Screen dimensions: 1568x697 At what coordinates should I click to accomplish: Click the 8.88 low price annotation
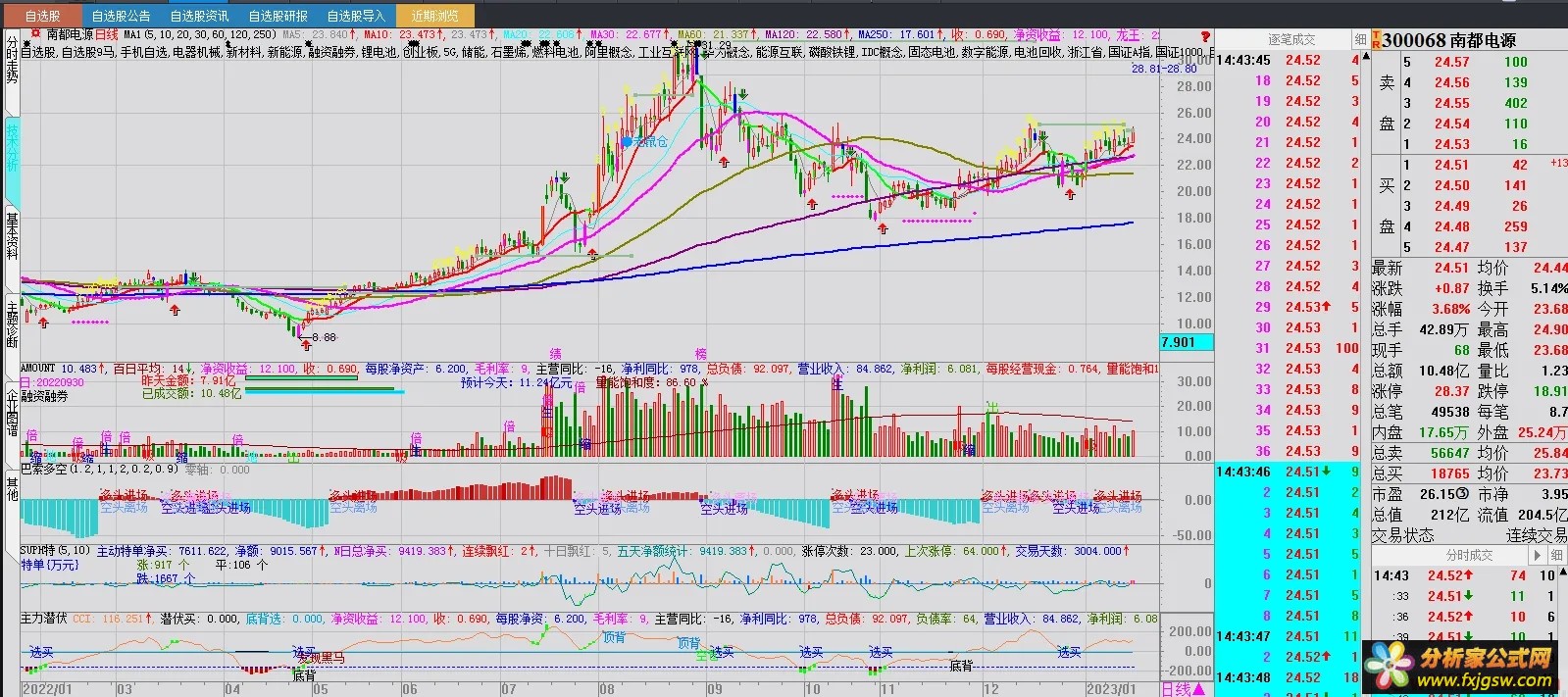tap(323, 337)
